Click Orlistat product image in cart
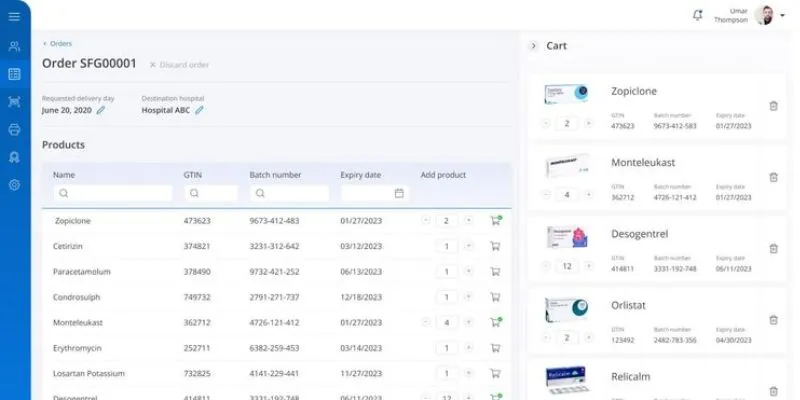 tap(566, 310)
